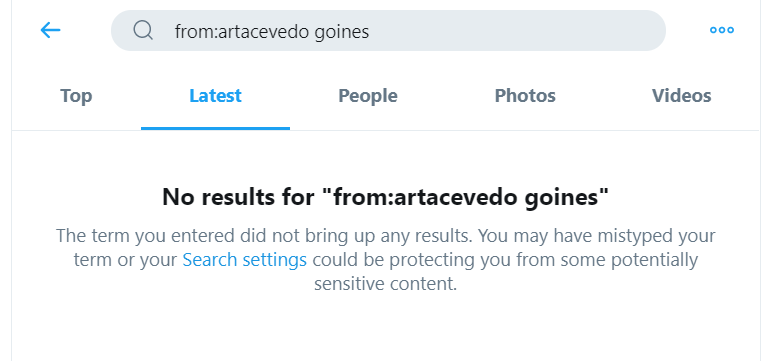This screenshot has height=361, width=778.
Task: Open the three-dot more options menu
Action: pyautogui.click(x=722, y=30)
